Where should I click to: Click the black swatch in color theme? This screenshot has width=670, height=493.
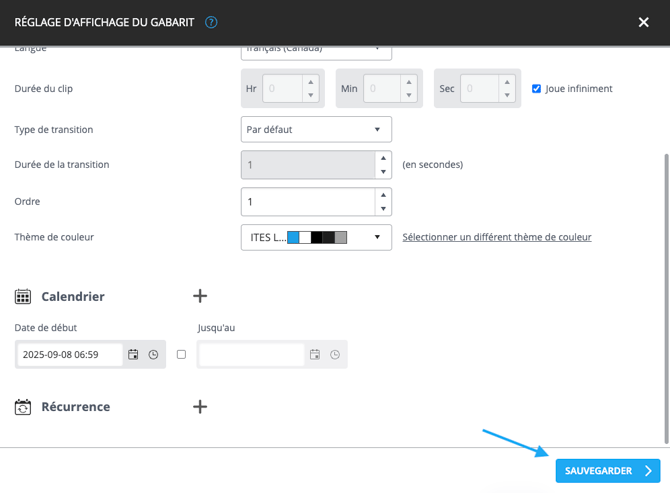pyautogui.click(x=317, y=237)
